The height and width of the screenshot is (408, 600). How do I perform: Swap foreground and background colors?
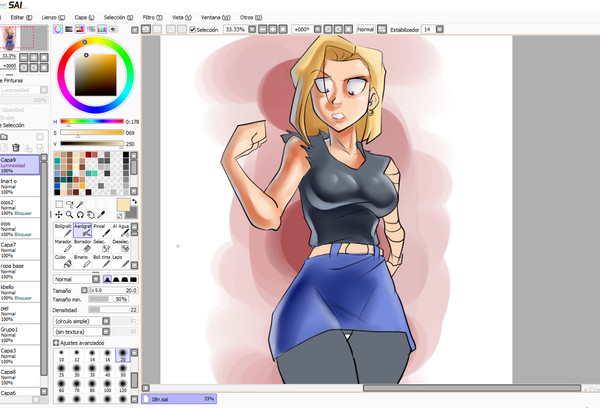coord(134,201)
